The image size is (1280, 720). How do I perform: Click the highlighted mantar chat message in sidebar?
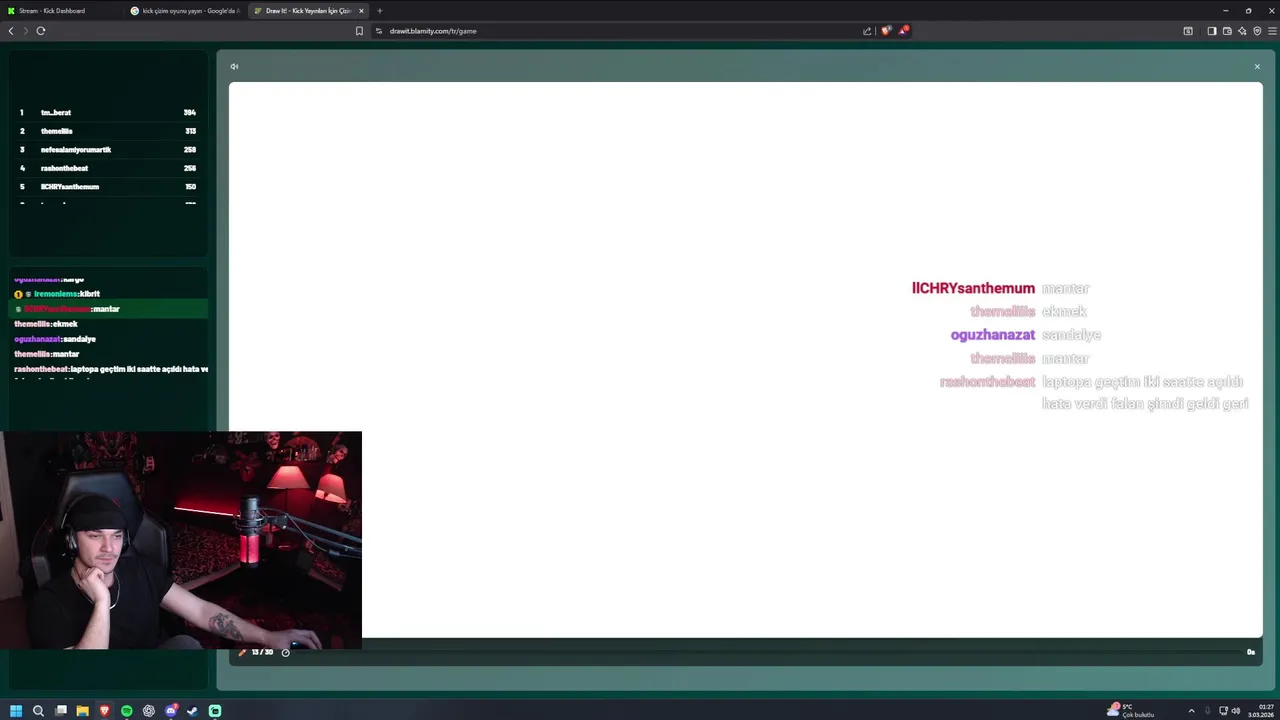click(108, 309)
